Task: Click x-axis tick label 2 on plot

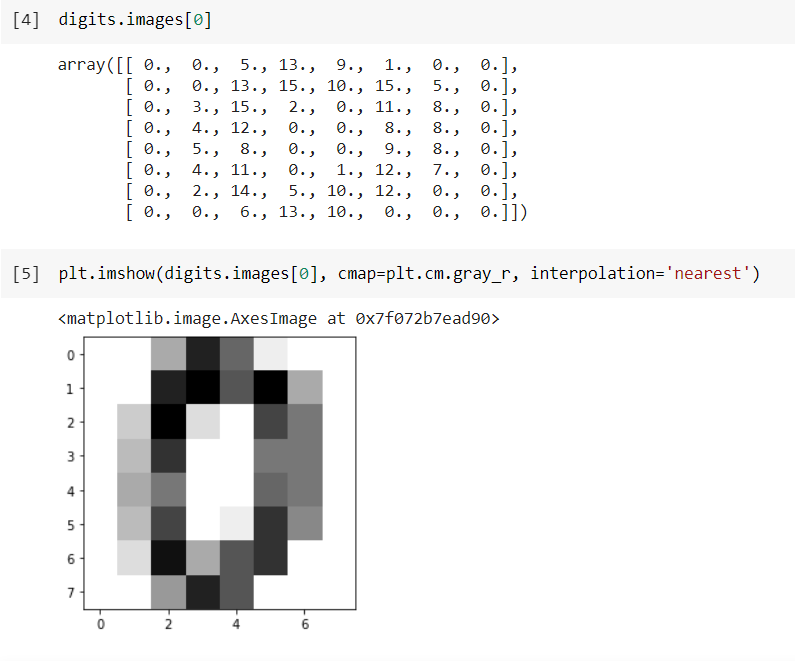Action: click(168, 624)
